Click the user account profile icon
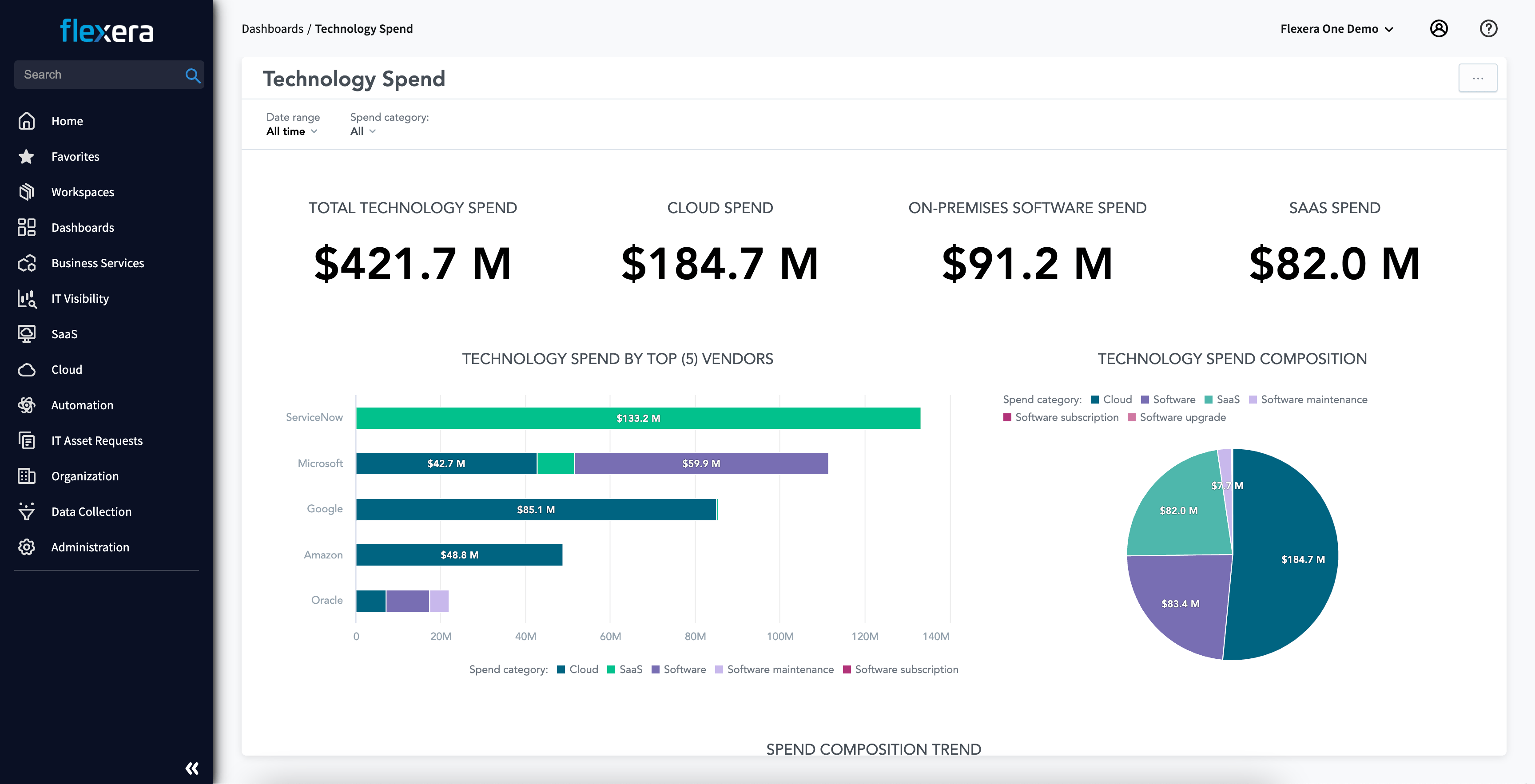1535x784 pixels. [x=1440, y=28]
